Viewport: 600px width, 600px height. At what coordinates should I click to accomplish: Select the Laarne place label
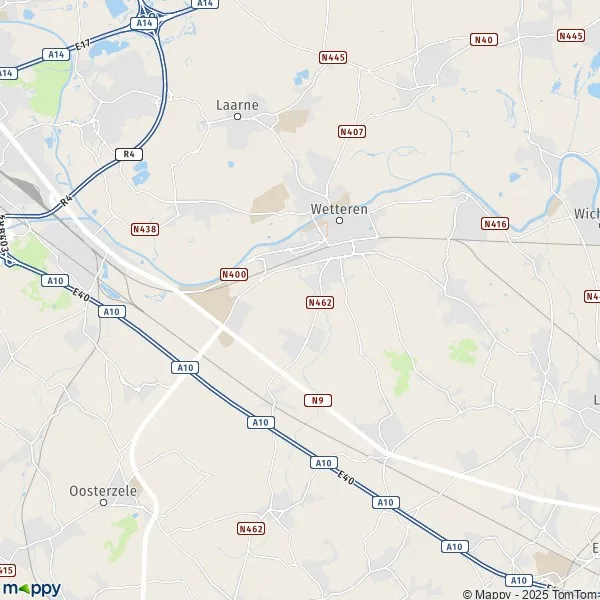[237, 105]
